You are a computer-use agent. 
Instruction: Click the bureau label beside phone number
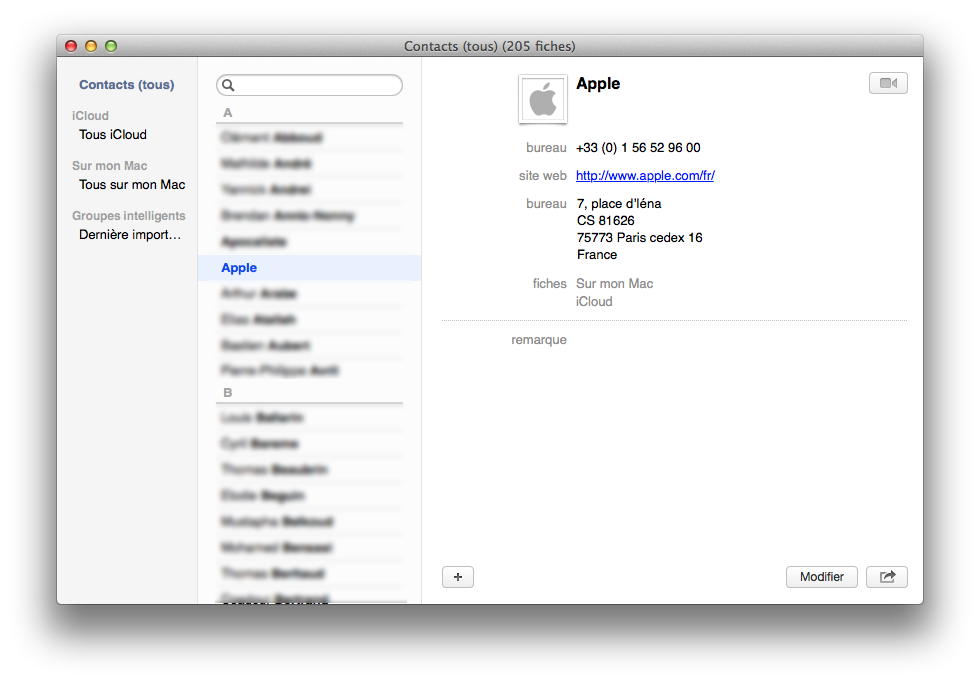click(546, 147)
